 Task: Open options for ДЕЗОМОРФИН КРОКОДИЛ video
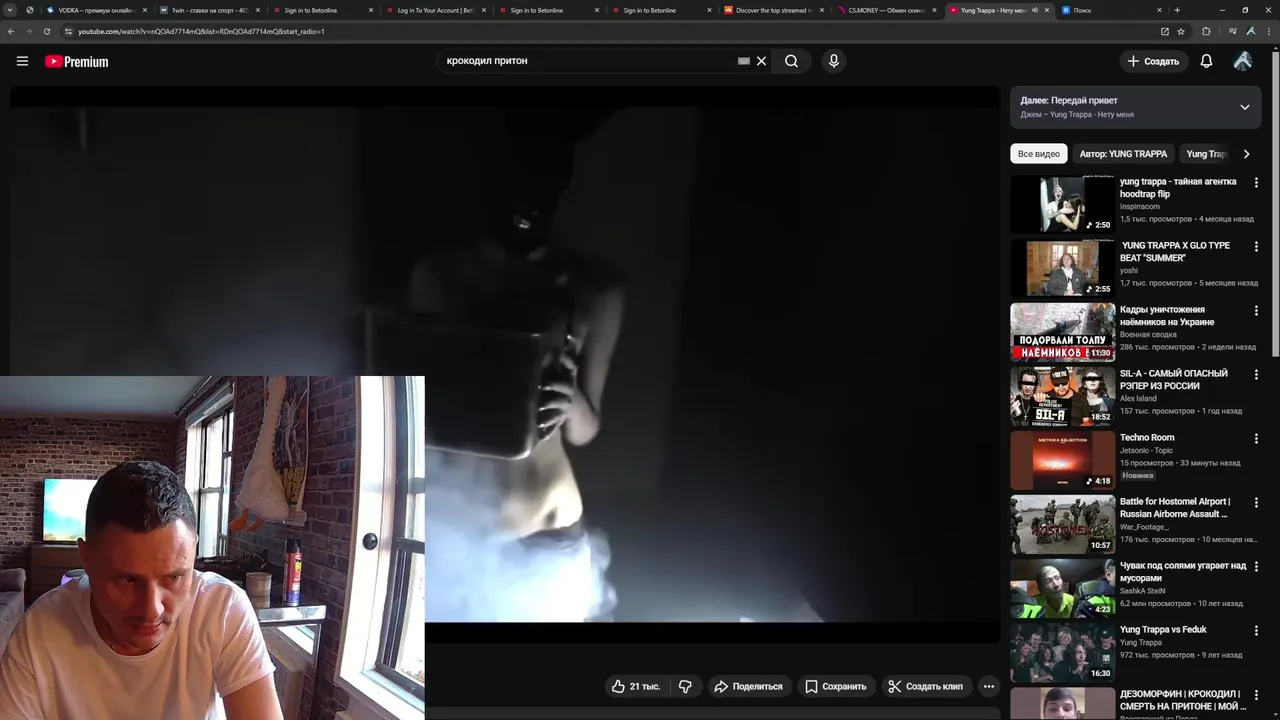(x=1256, y=695)
